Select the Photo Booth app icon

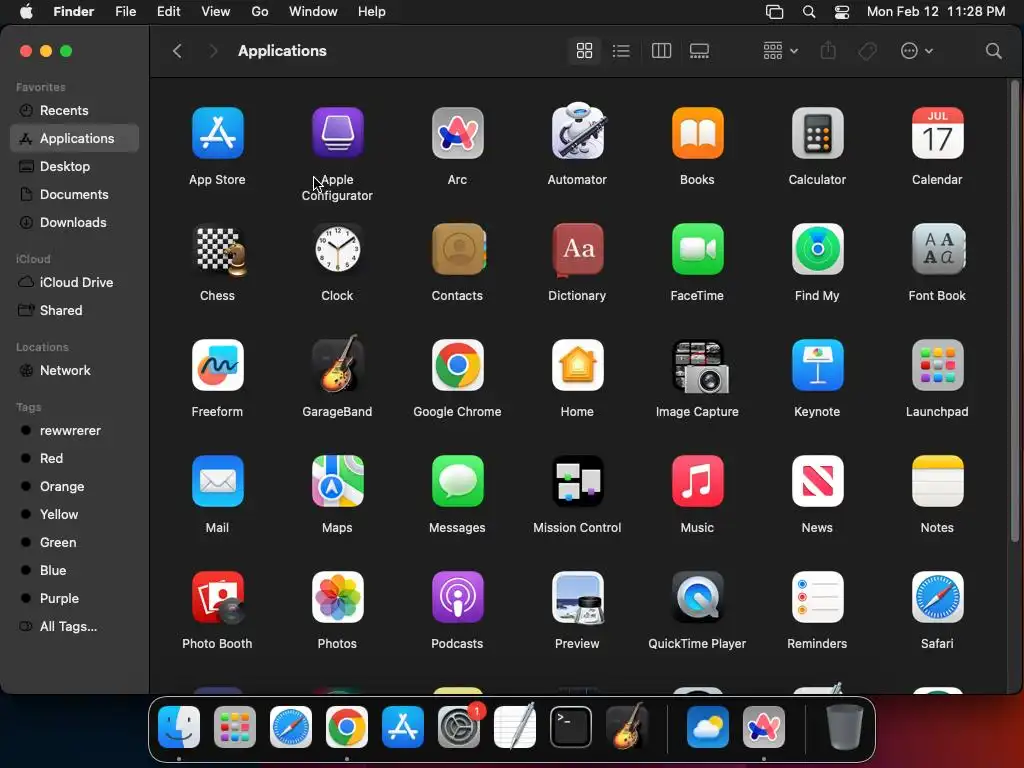[x=219, y=598]
